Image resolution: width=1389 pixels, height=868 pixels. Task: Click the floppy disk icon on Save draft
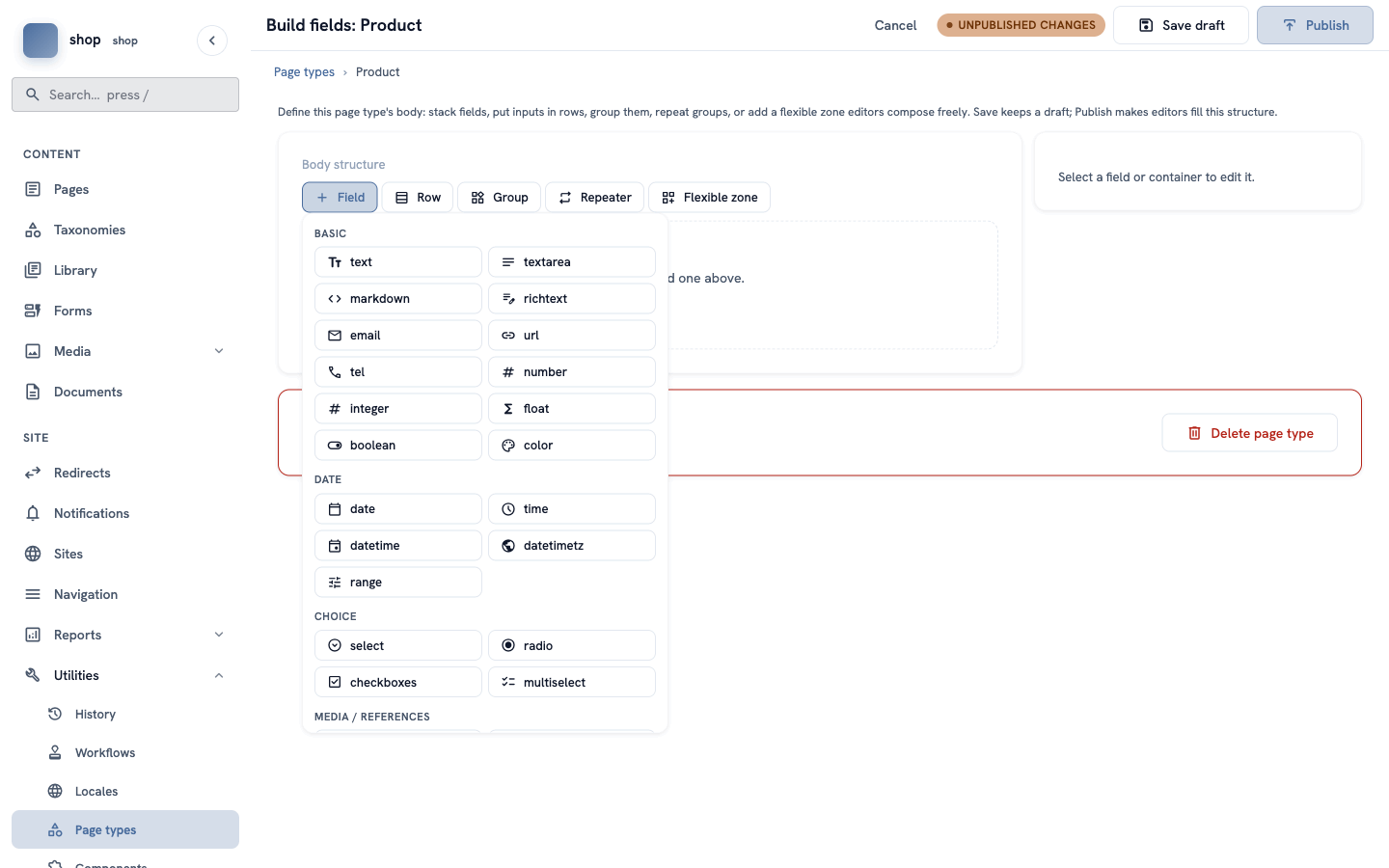(1146, 25)
